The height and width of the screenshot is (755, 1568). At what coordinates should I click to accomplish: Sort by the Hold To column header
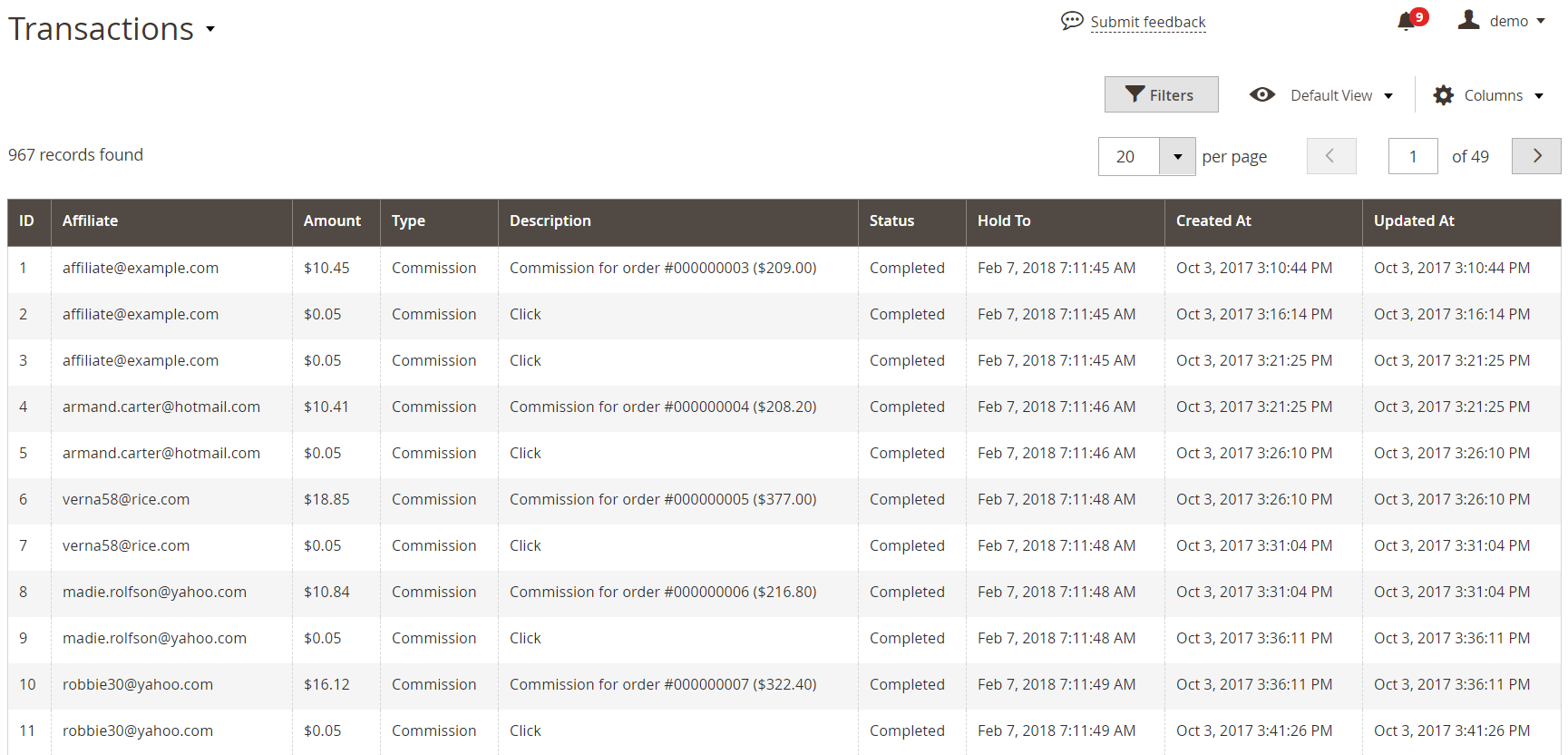pos(1065,221)
